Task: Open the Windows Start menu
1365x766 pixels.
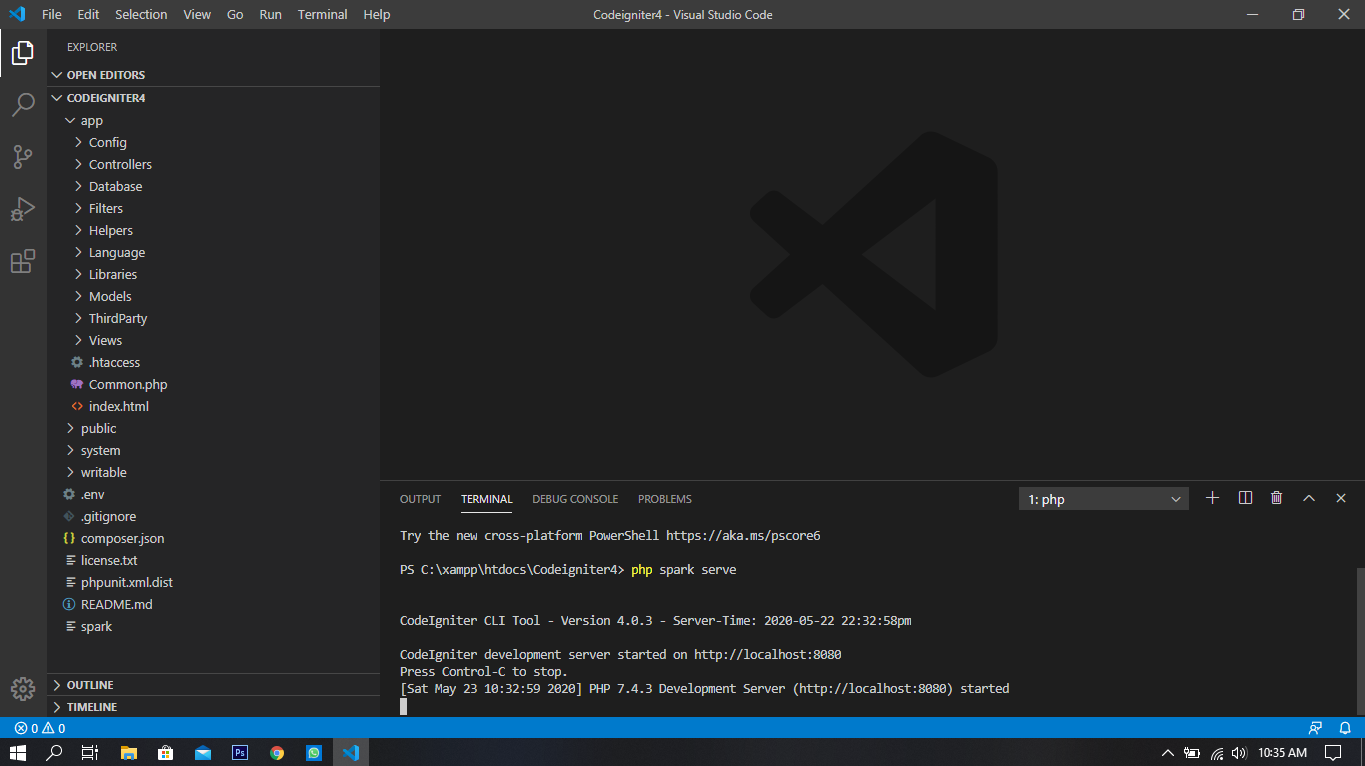Action: [18, 753]
